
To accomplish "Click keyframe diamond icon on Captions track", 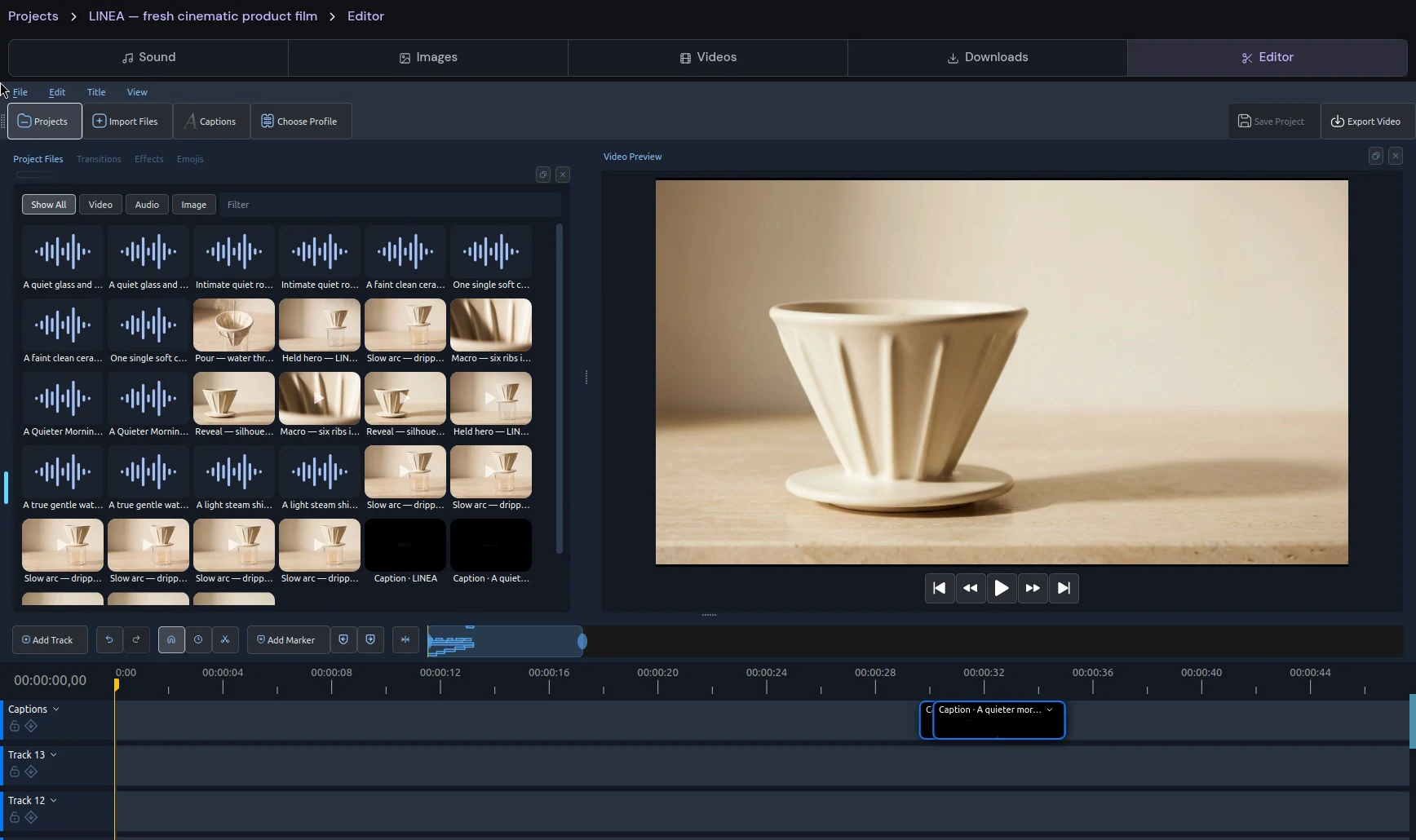I will point(31,726).
